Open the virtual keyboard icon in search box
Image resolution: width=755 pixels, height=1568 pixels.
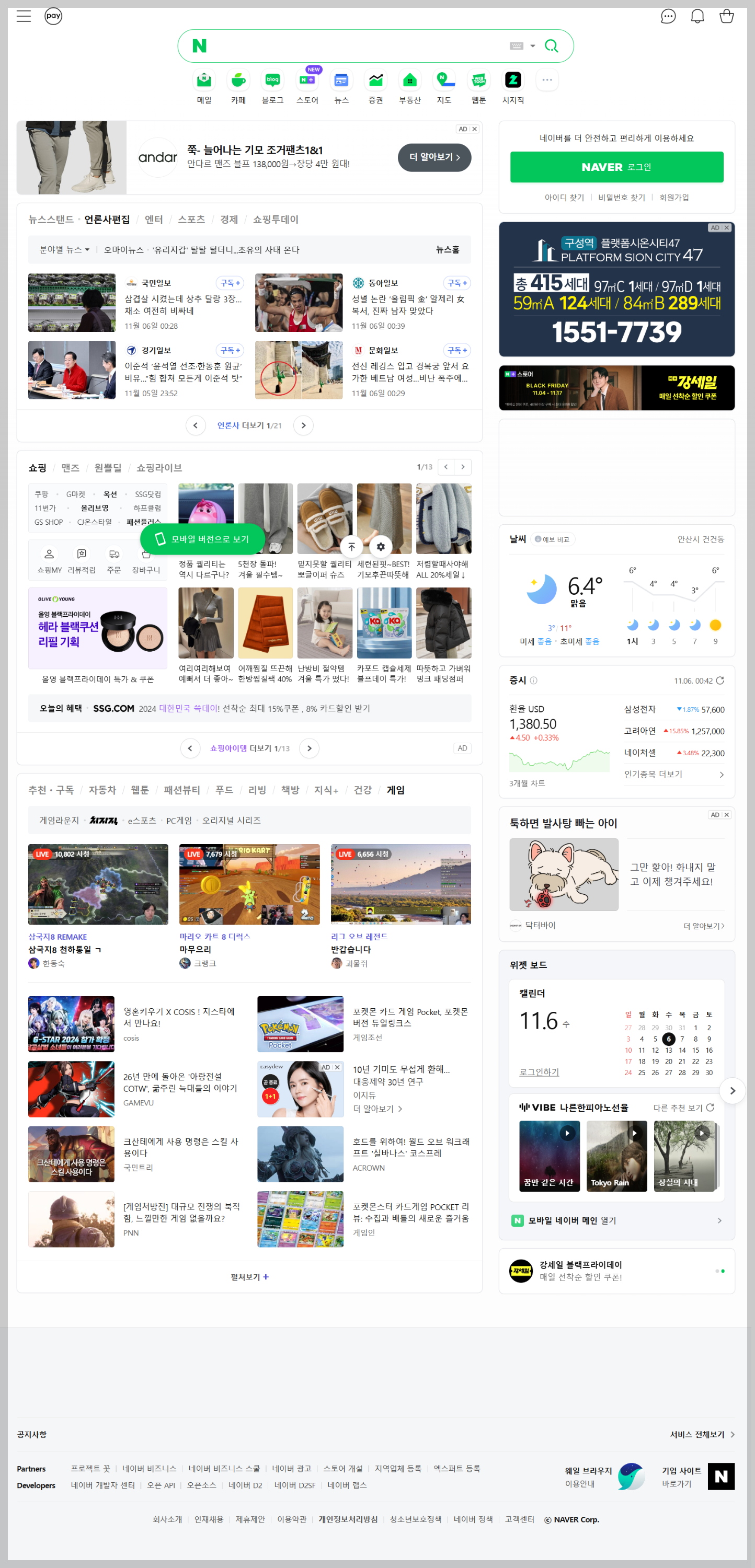coord(517,45)
